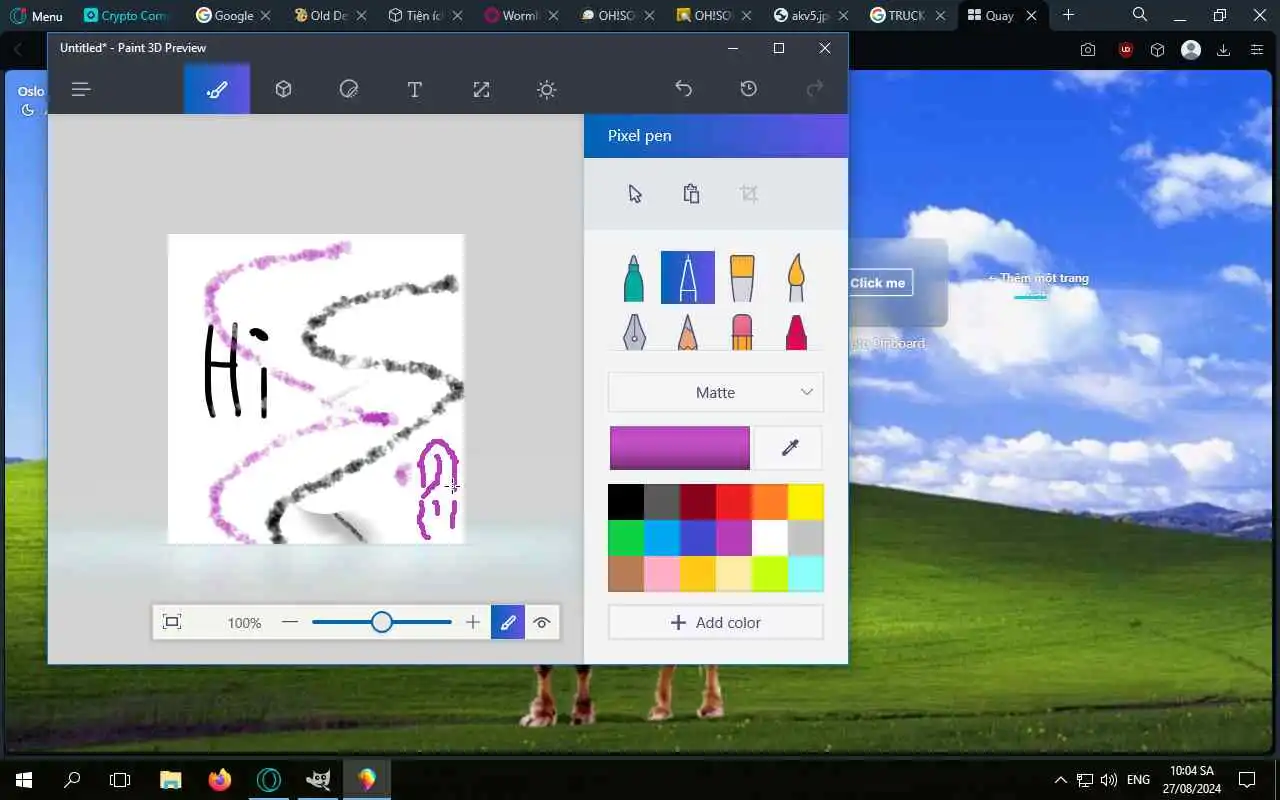The width and height of the screenshot is (1280, 800).
Task: Show hidden system tray icons
Action: pyautogui.click(x=1060, y=780)
